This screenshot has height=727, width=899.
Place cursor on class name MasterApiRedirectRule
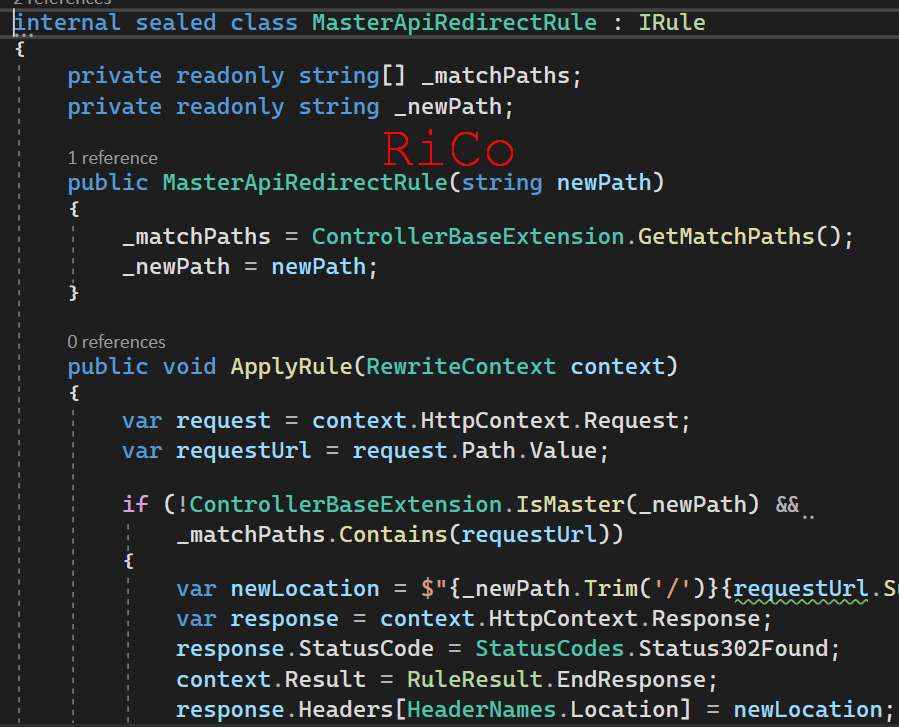[454, 22]
